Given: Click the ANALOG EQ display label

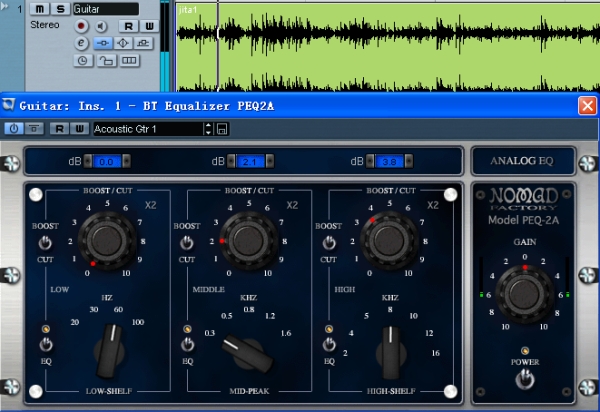Looking at the screenshot, I should [x=522, y=161].
